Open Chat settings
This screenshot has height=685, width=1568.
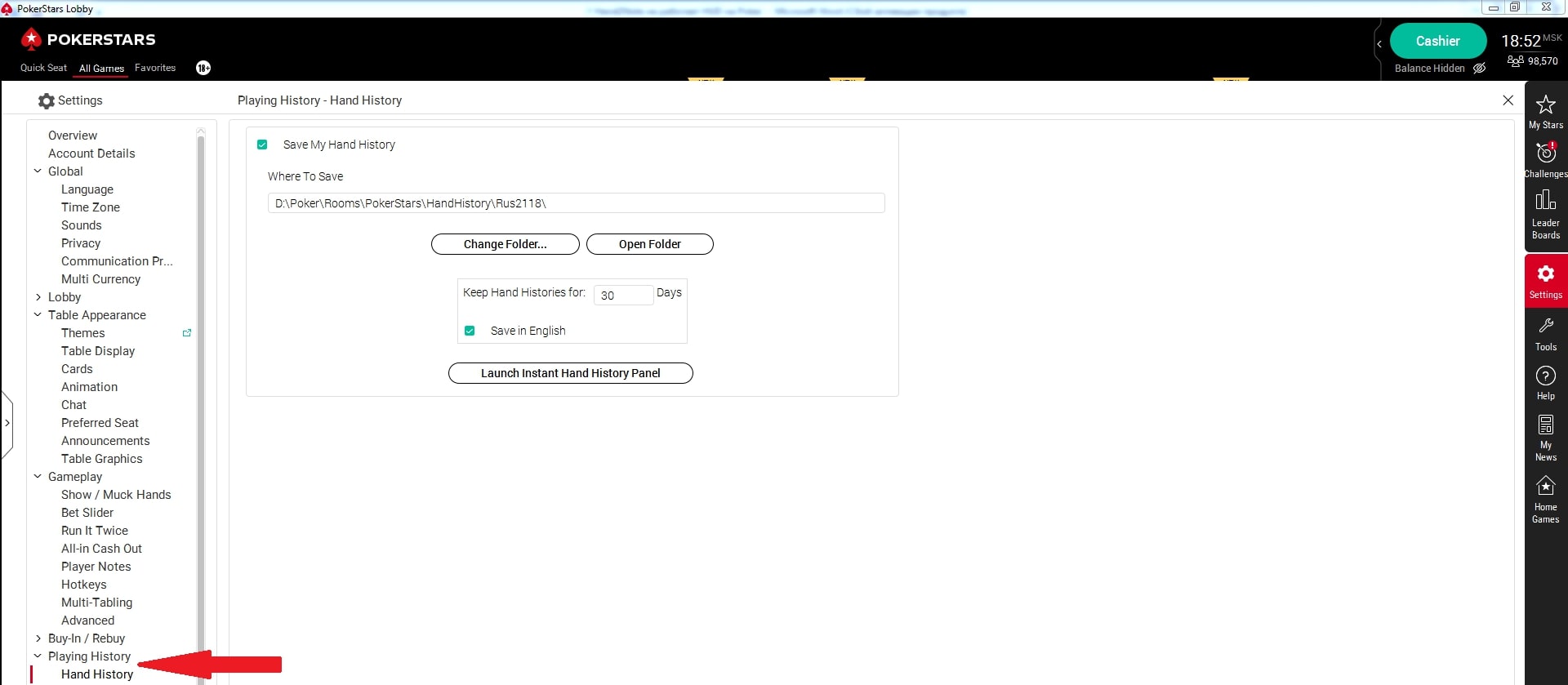[73, 405]
